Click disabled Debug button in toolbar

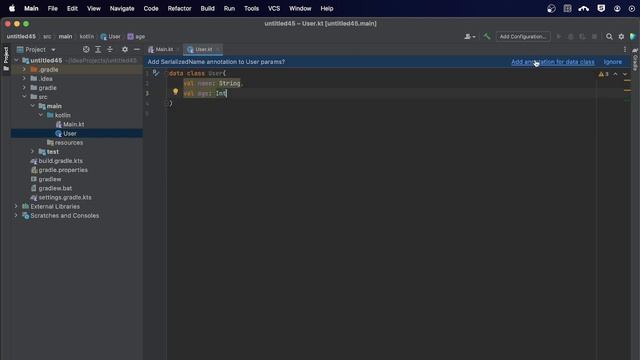click(571, 37)
